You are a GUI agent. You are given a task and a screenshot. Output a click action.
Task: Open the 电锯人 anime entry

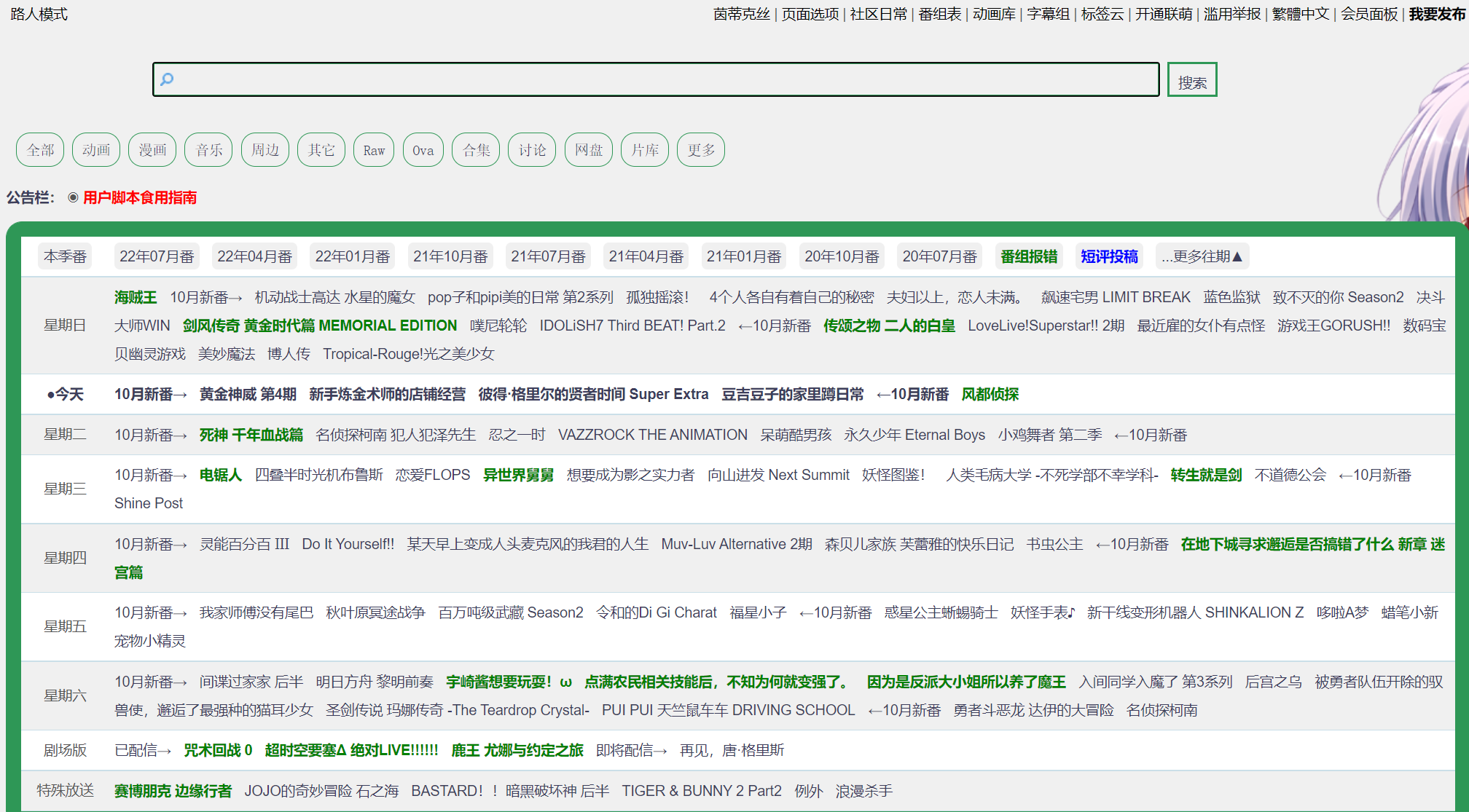220,475
